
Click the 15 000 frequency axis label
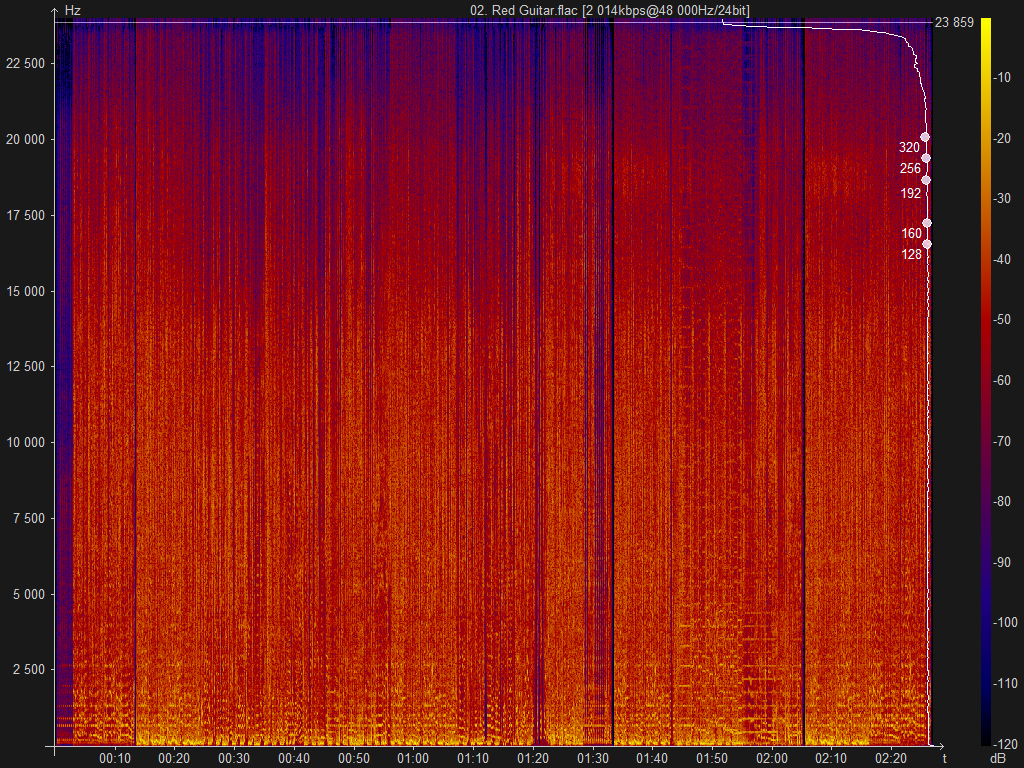[26, 291]
